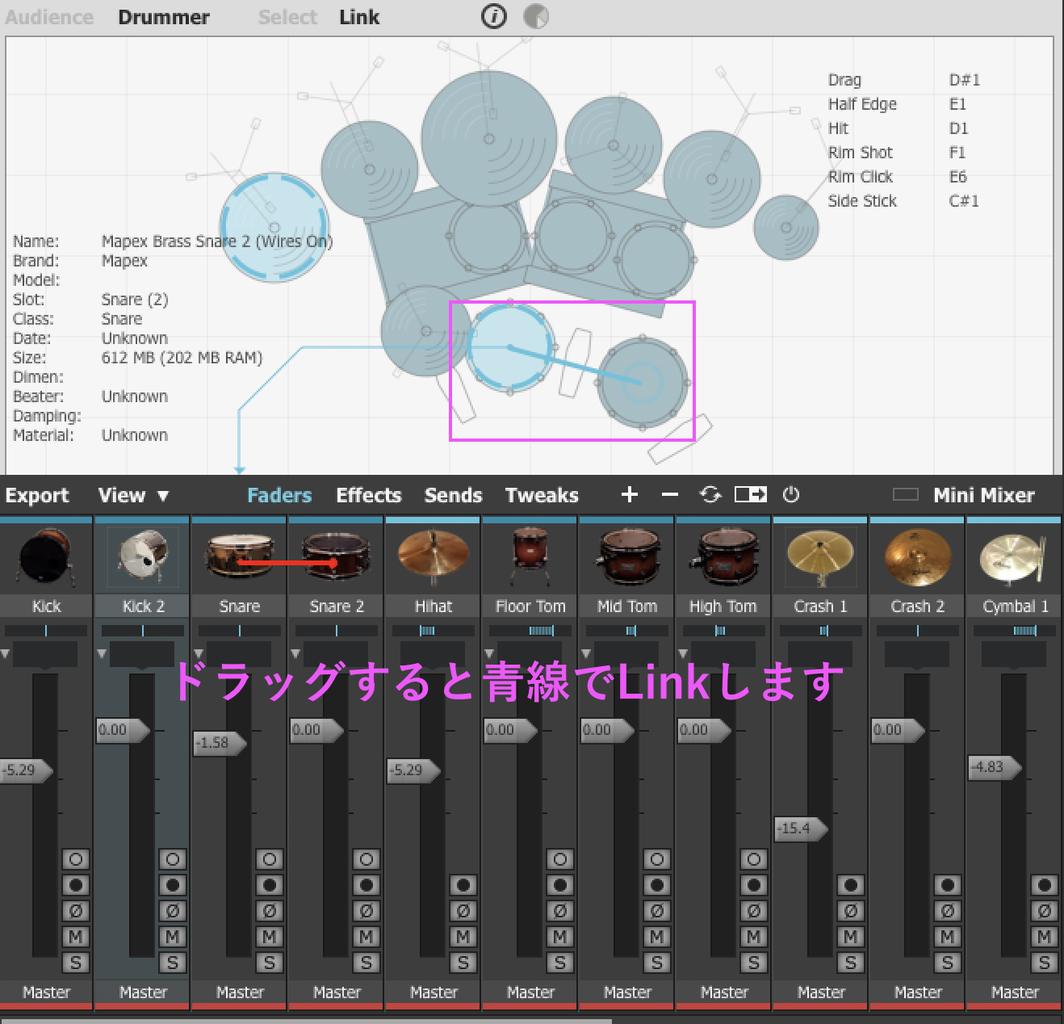Switch to the Tweaks tab
This screenshot has width=1064, height=1024.
pos(542,495)
